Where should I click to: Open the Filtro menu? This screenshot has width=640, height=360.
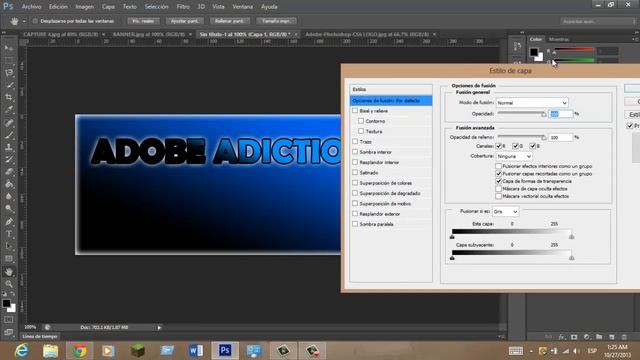click(183, 7)
